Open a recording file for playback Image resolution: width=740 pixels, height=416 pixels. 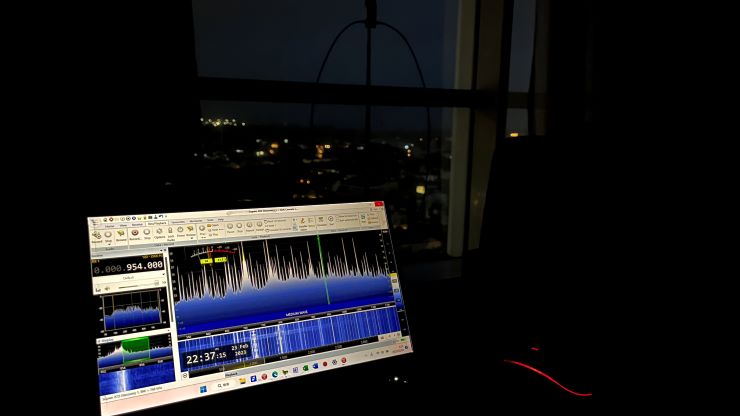(x=215, y=225)
